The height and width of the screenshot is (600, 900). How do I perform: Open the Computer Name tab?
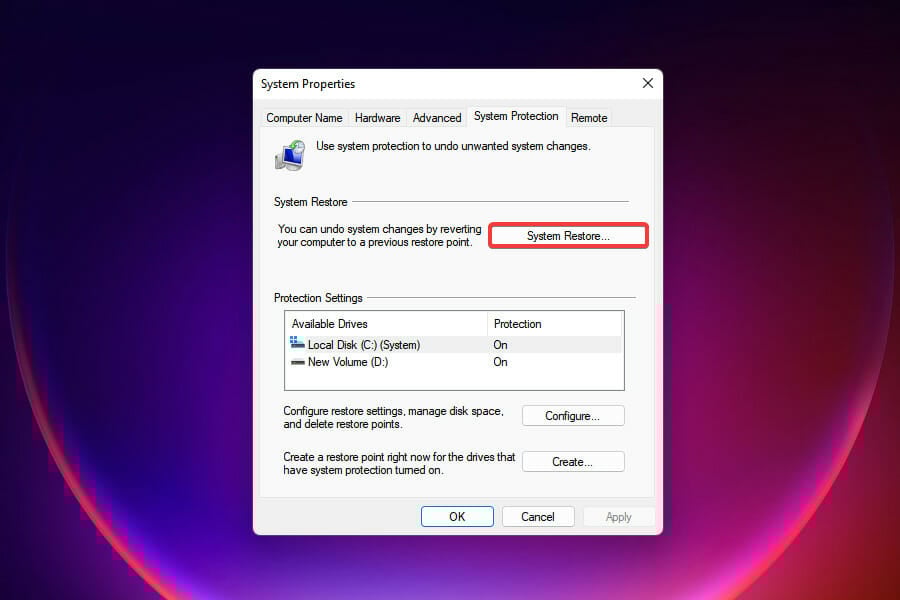tap(304, 118)
